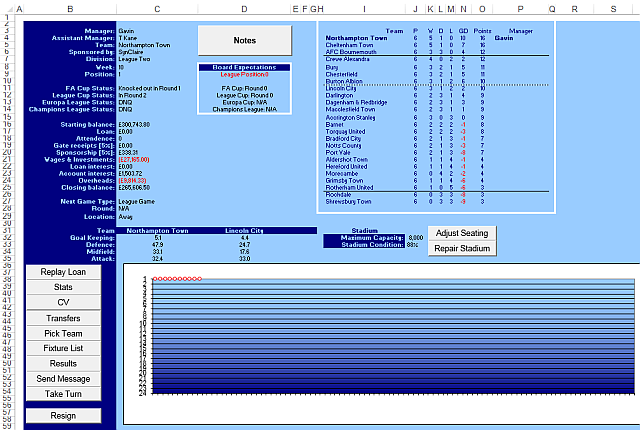Select Lincoln City header in comparison table
Image resolution: width=640 pixels, height=430 pixels.
coord(244,231)
